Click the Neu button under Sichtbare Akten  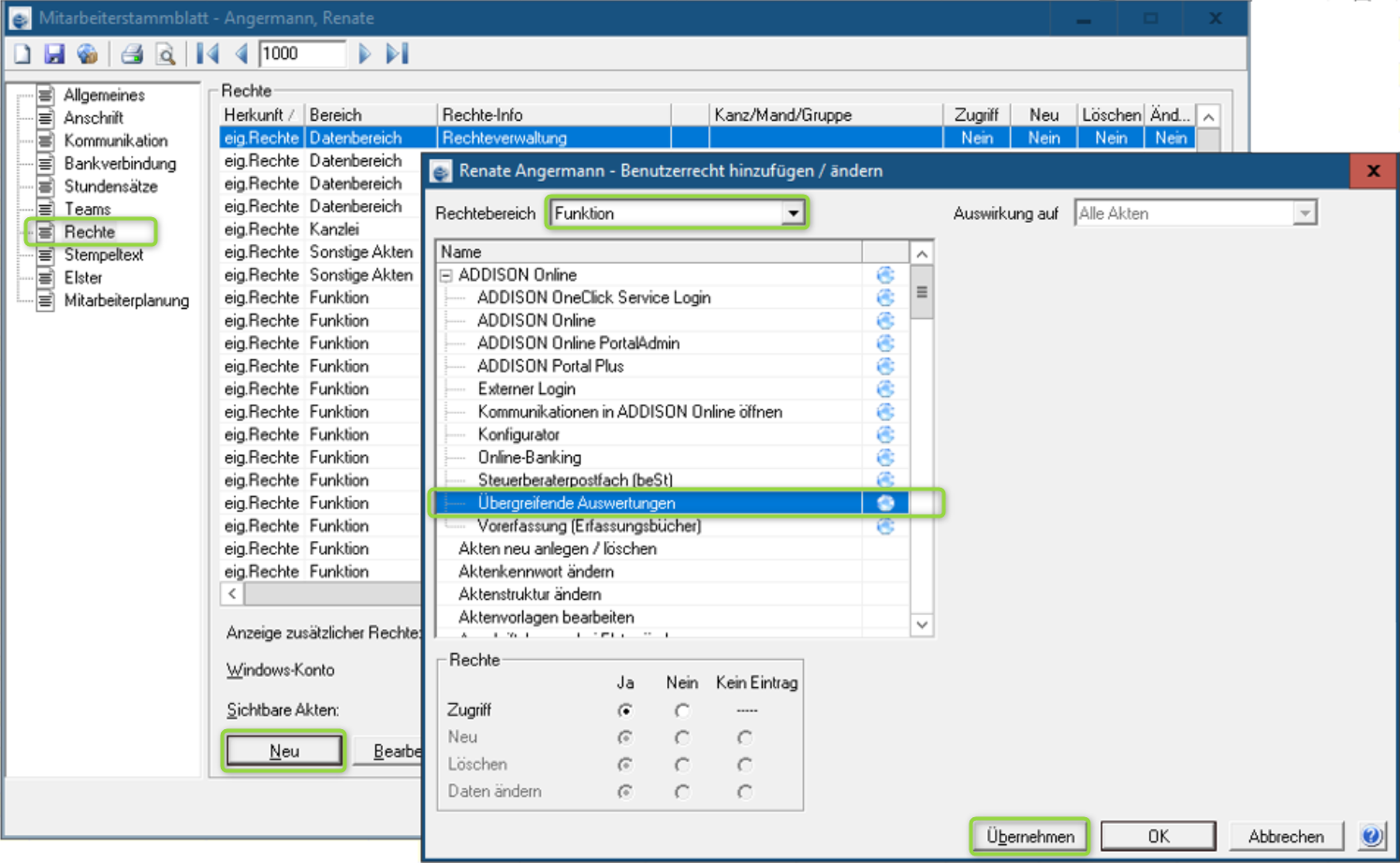[284, 751]
